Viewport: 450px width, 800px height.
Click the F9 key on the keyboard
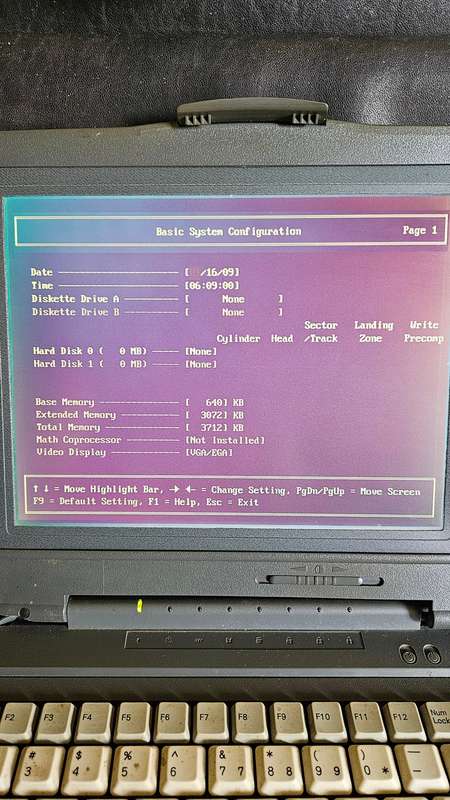point(288,721)
